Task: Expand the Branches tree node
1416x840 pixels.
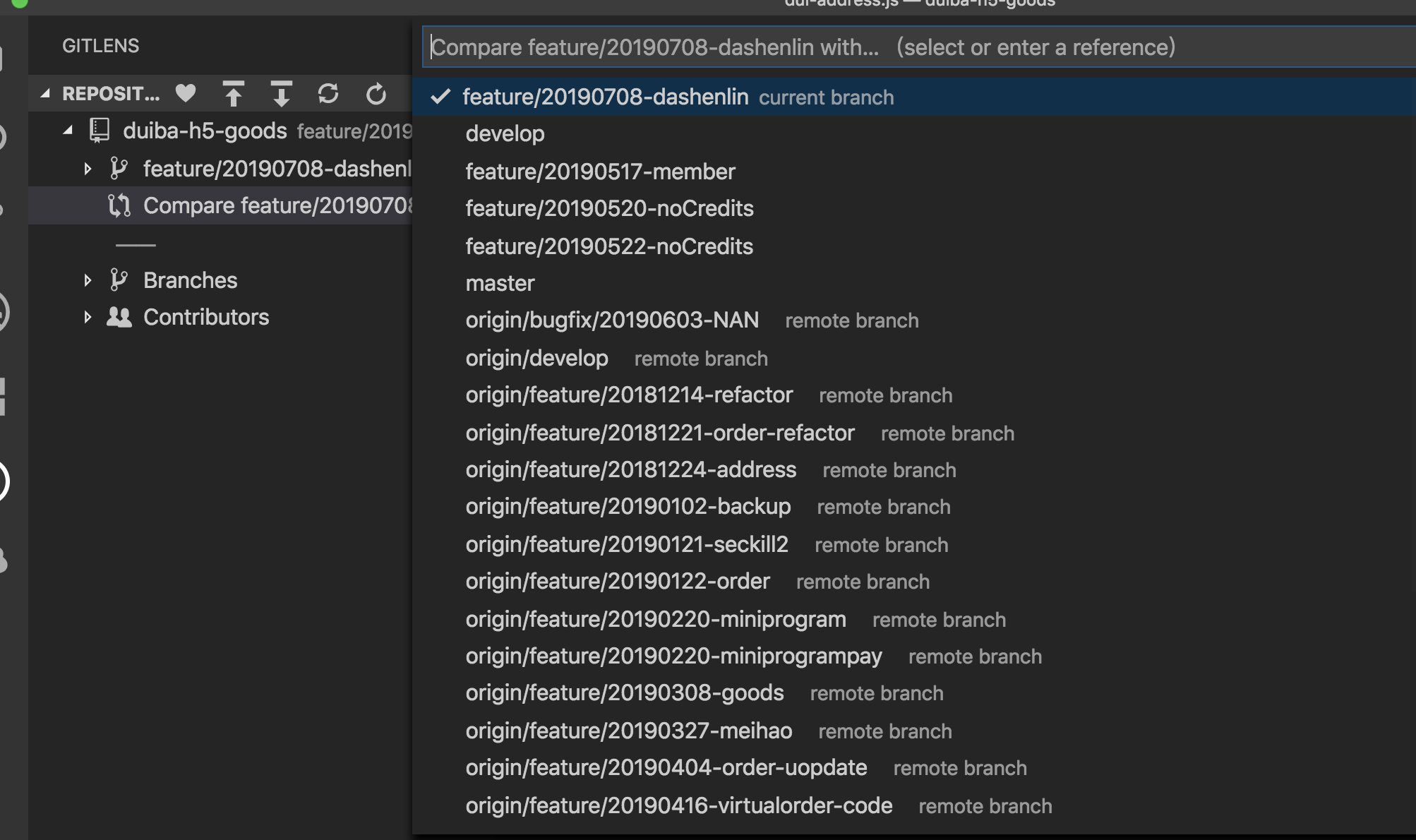Action: pyautogui.click(x=88, y=280)
